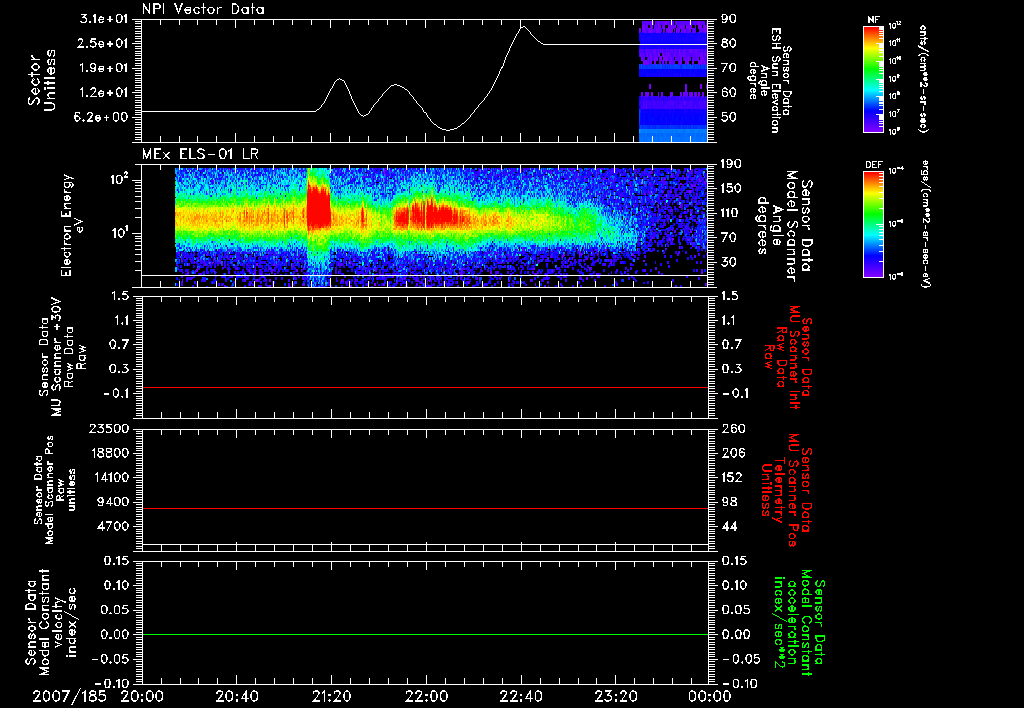Click the '190' scanner angle tick label
1024x708 pixels.
(x=731, y=164)
